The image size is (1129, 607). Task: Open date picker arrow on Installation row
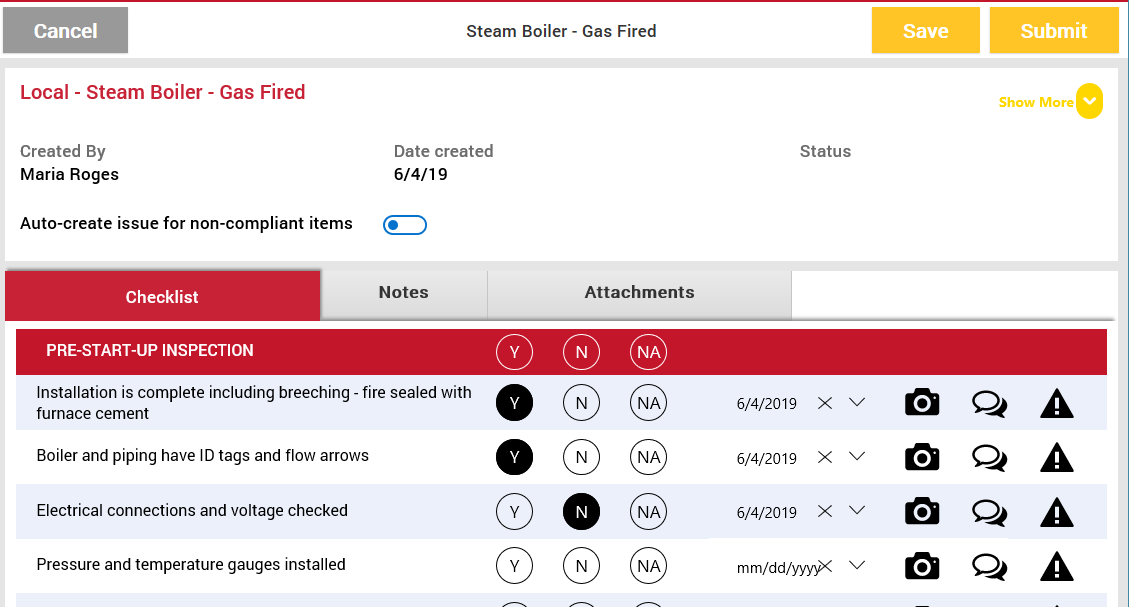857,402
